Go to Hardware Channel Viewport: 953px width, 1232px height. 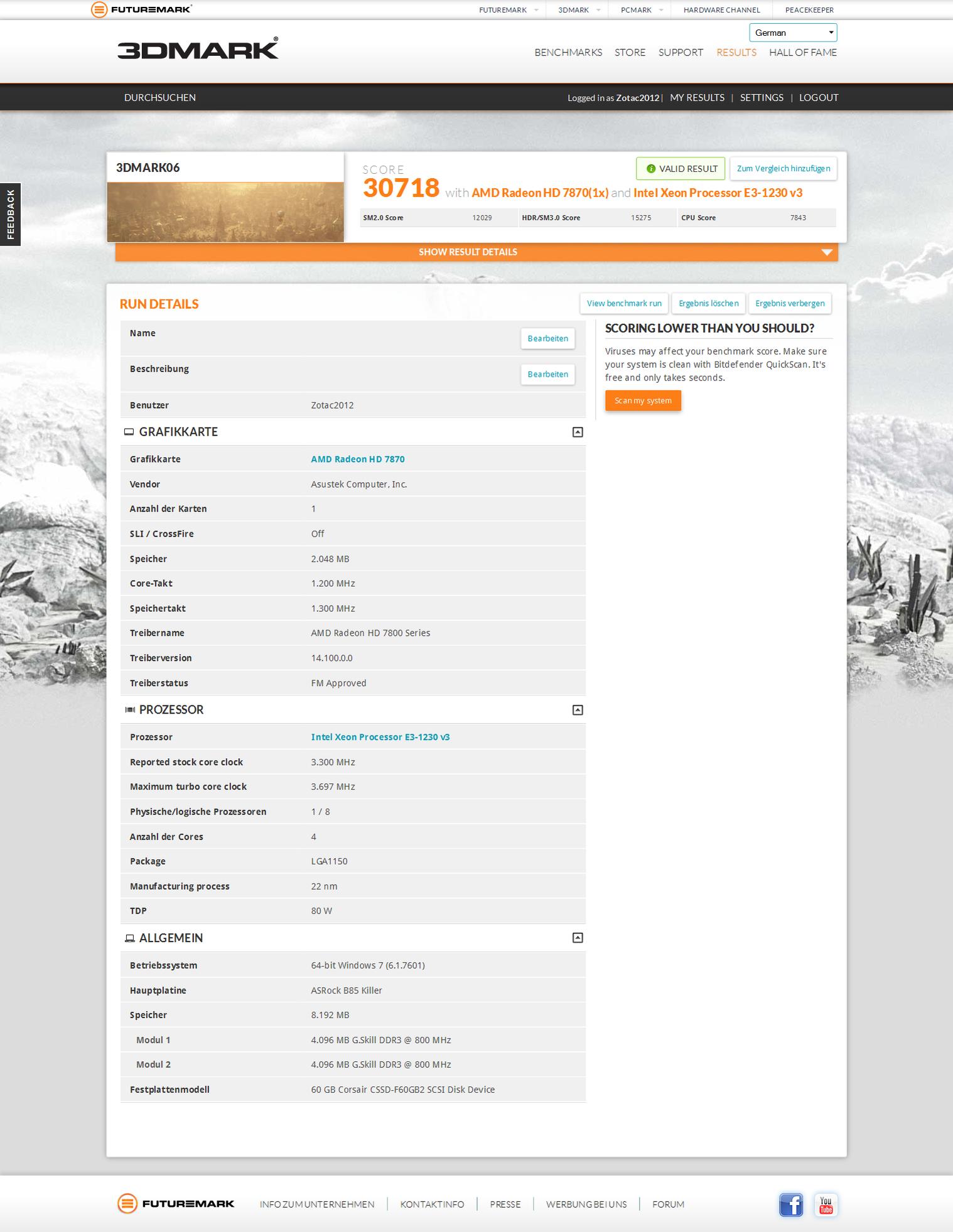pos(721,10)
